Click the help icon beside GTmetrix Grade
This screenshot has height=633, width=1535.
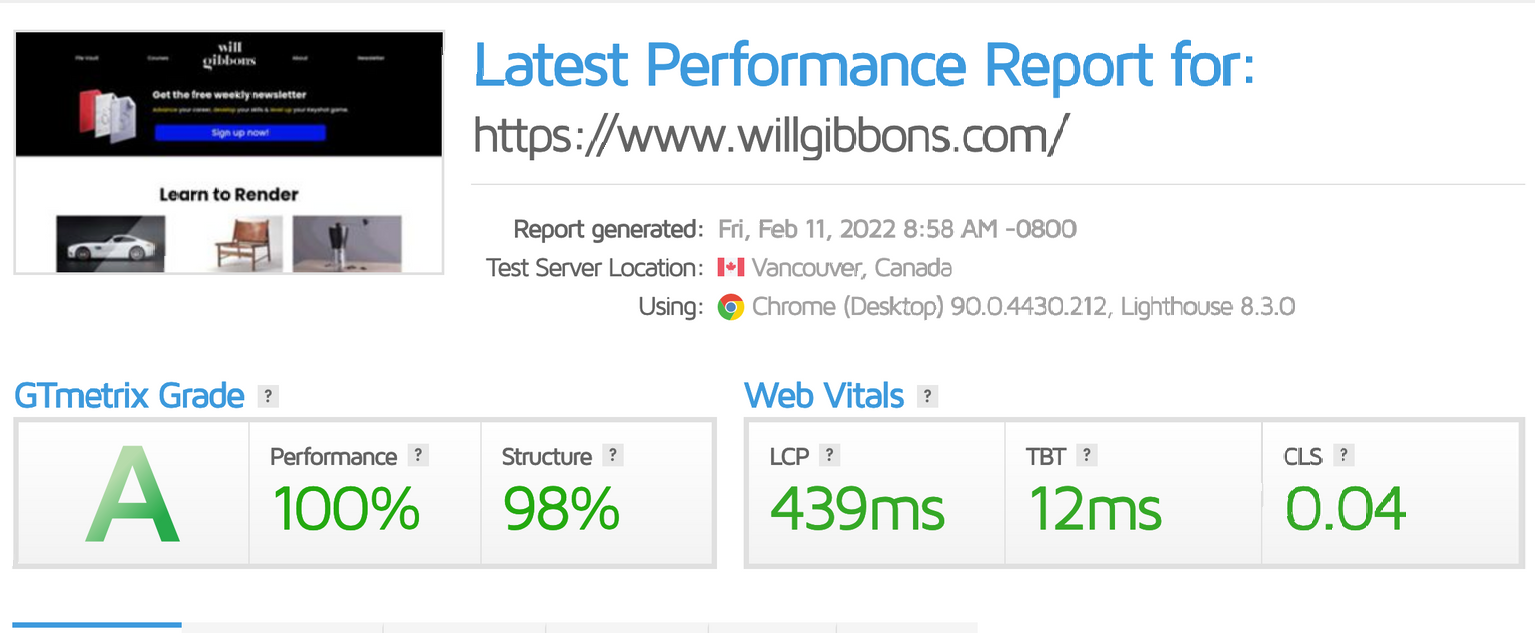pyautogui.click(x=267, y=396)
